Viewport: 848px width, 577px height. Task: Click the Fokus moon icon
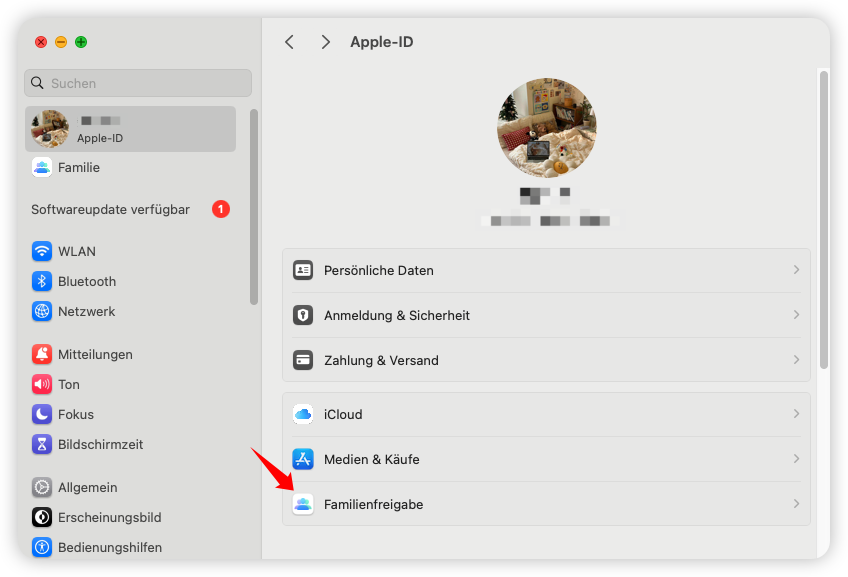coord(42,414)
